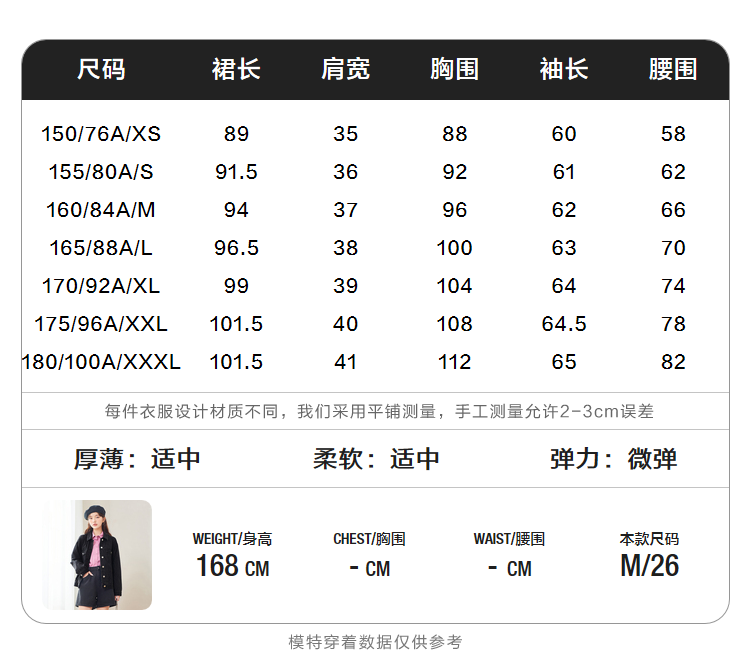Click shoulder width 41 in XXXL row
Viewport: 750px width, 650px height.
click(x=345, y=362)
